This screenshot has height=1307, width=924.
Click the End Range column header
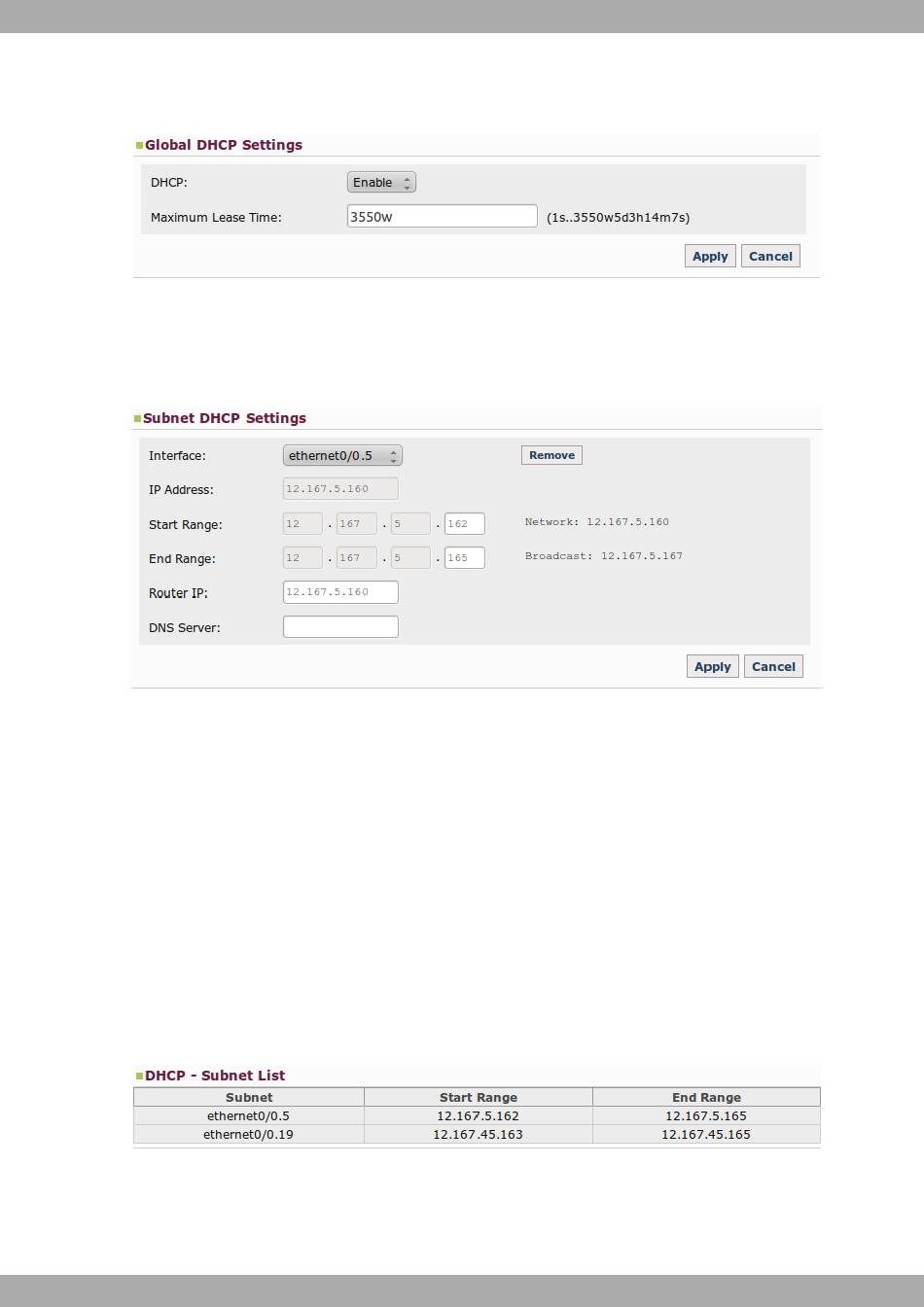(706, 1097)
